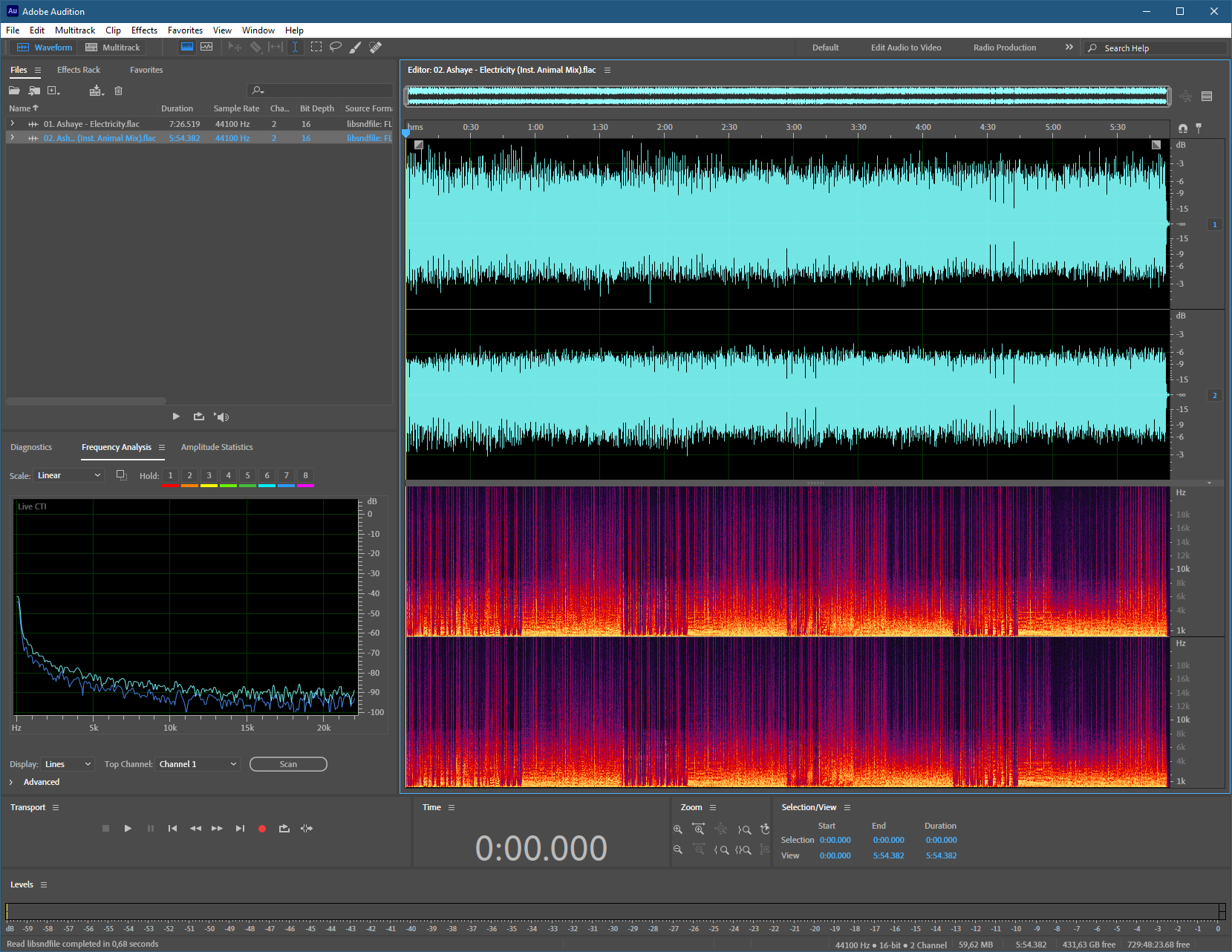Toggle Auto-Play speaker icon in Files panel
1232x952 pixels.
click(221, 417)
